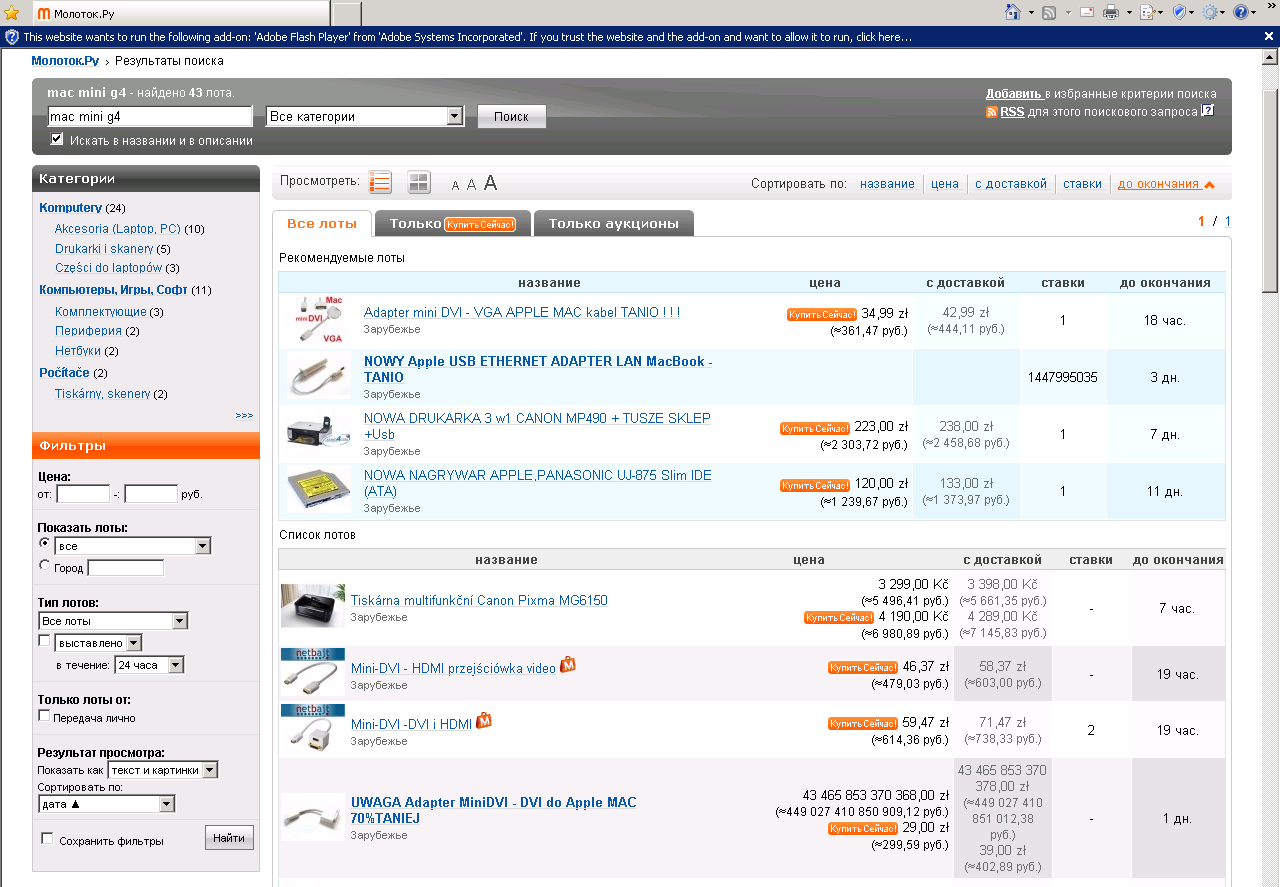Screen dimensions: 1280x887
Task: Click Buy Now badge on Panasonic UJ-875 row
Action: [x=815, y=485]
